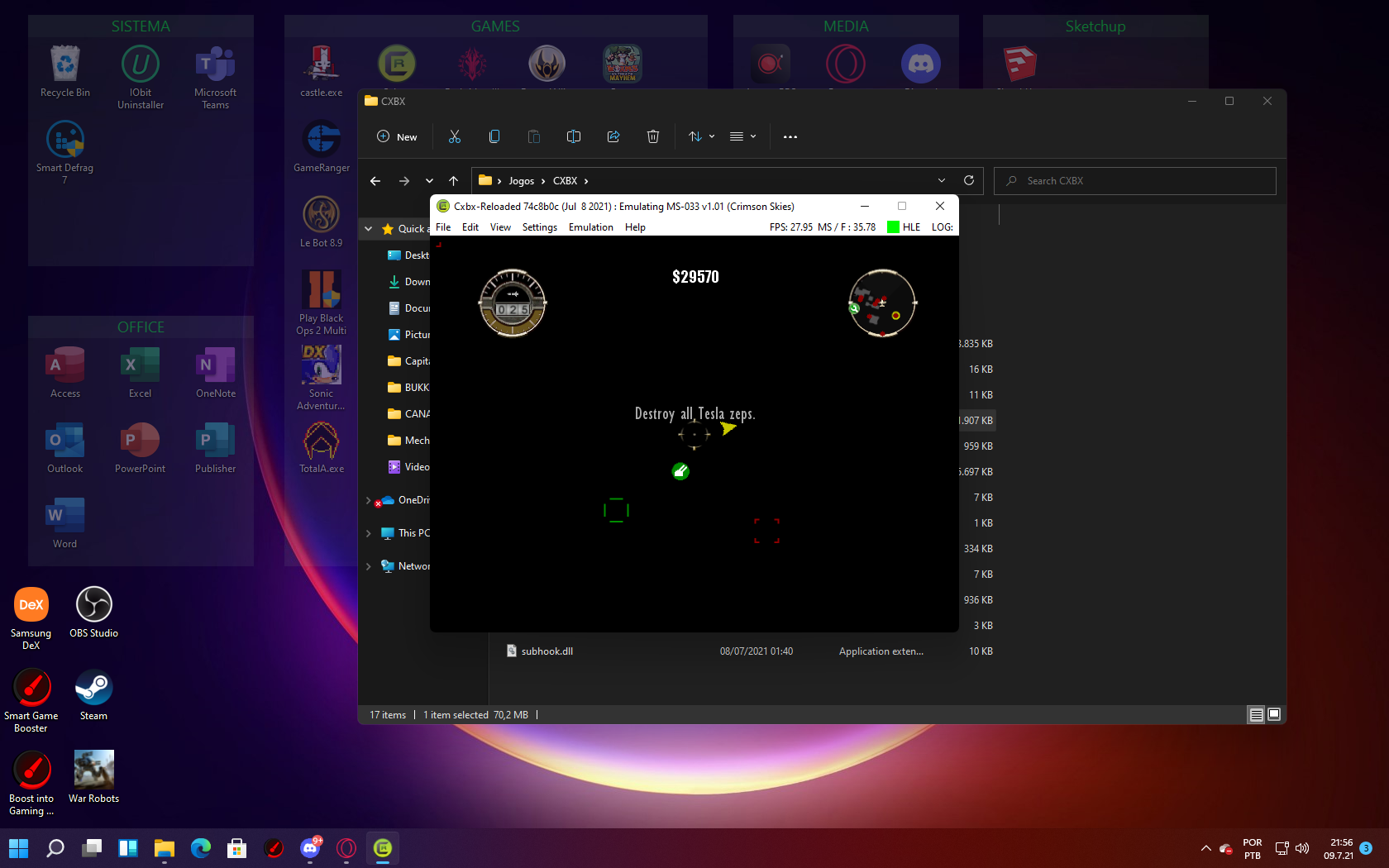Collapse the Quick access tree node

368,229
